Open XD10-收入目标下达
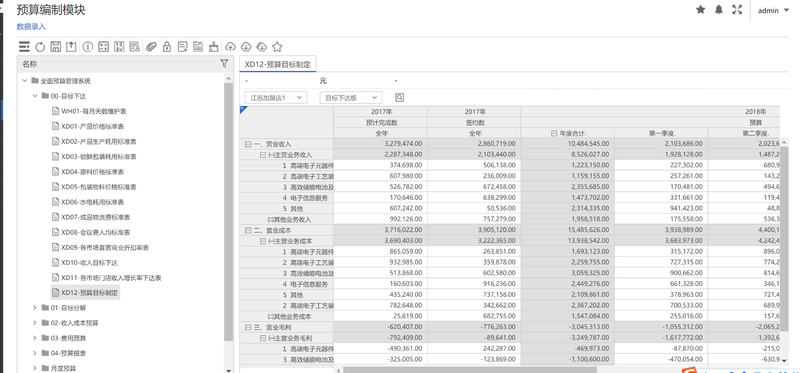Viewport: 800px width, 373px height. click(x=89, y=262)
